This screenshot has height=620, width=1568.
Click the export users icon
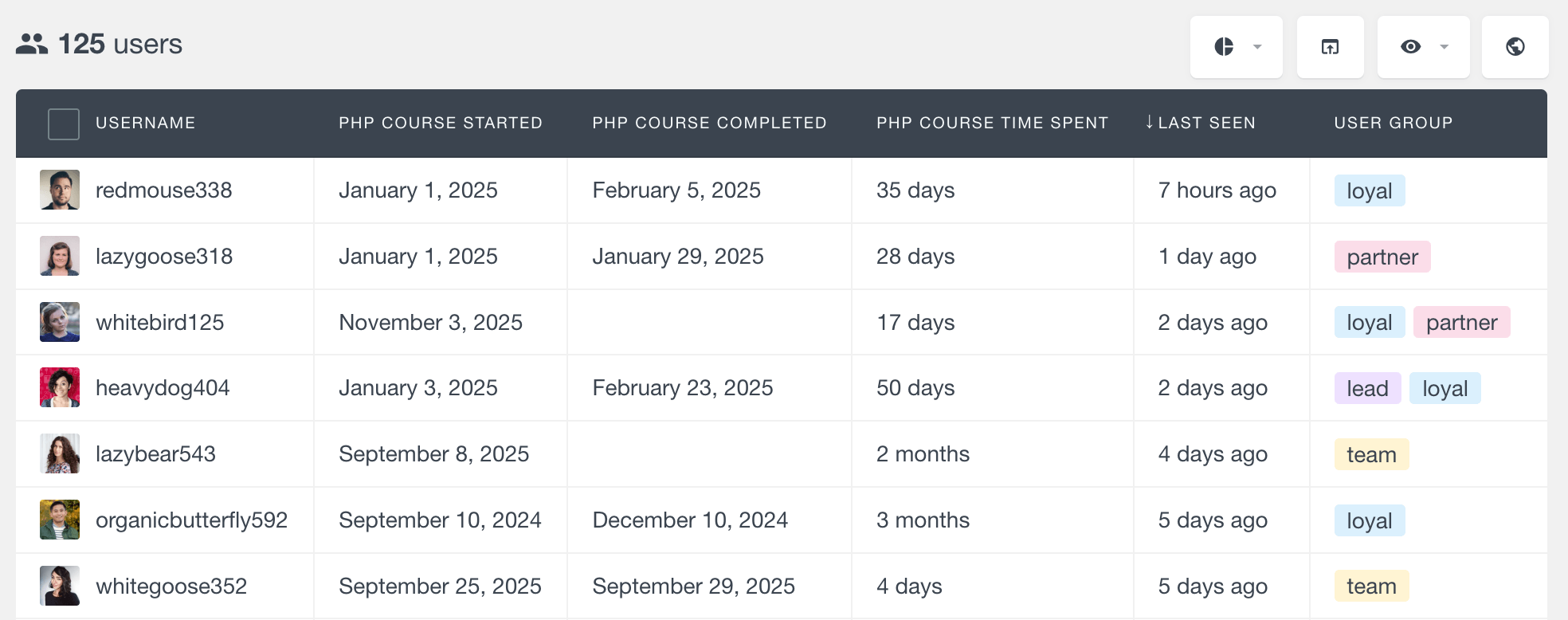coord(1330,47)
